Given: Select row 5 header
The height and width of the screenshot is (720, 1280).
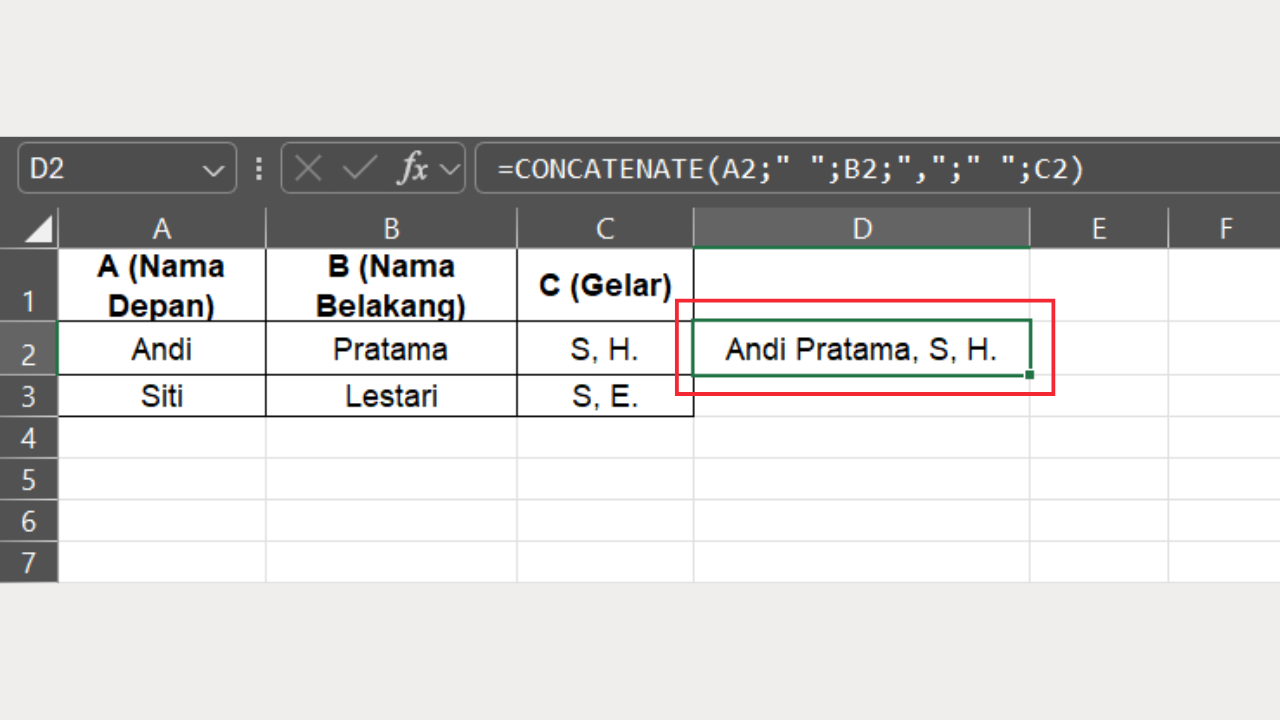Looking at the screenshot, I should point(28,479).
